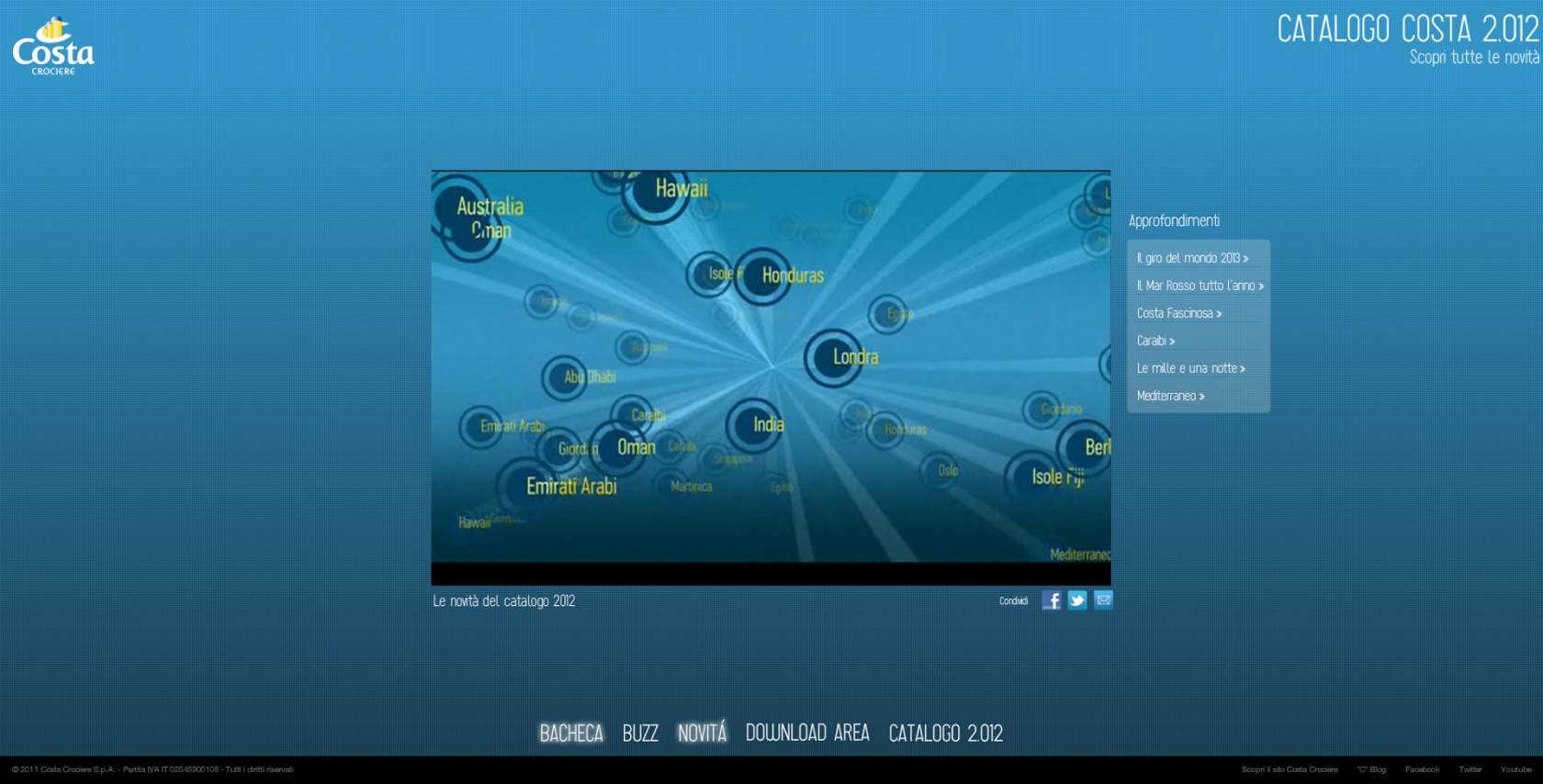Open Catalogo 2012 in the bottom menu

[x=945, y=734]
